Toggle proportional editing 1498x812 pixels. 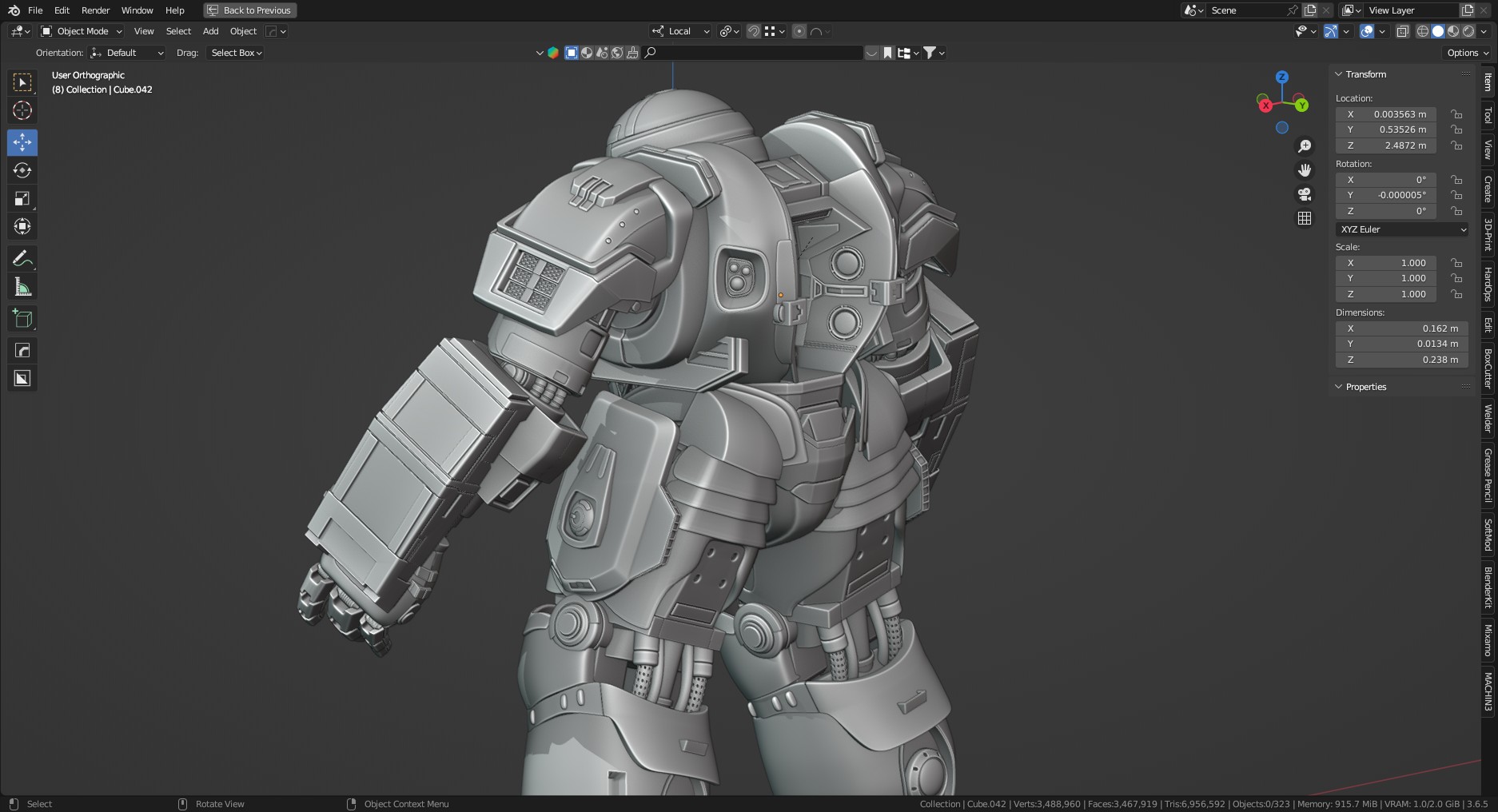tap(799, 31)
